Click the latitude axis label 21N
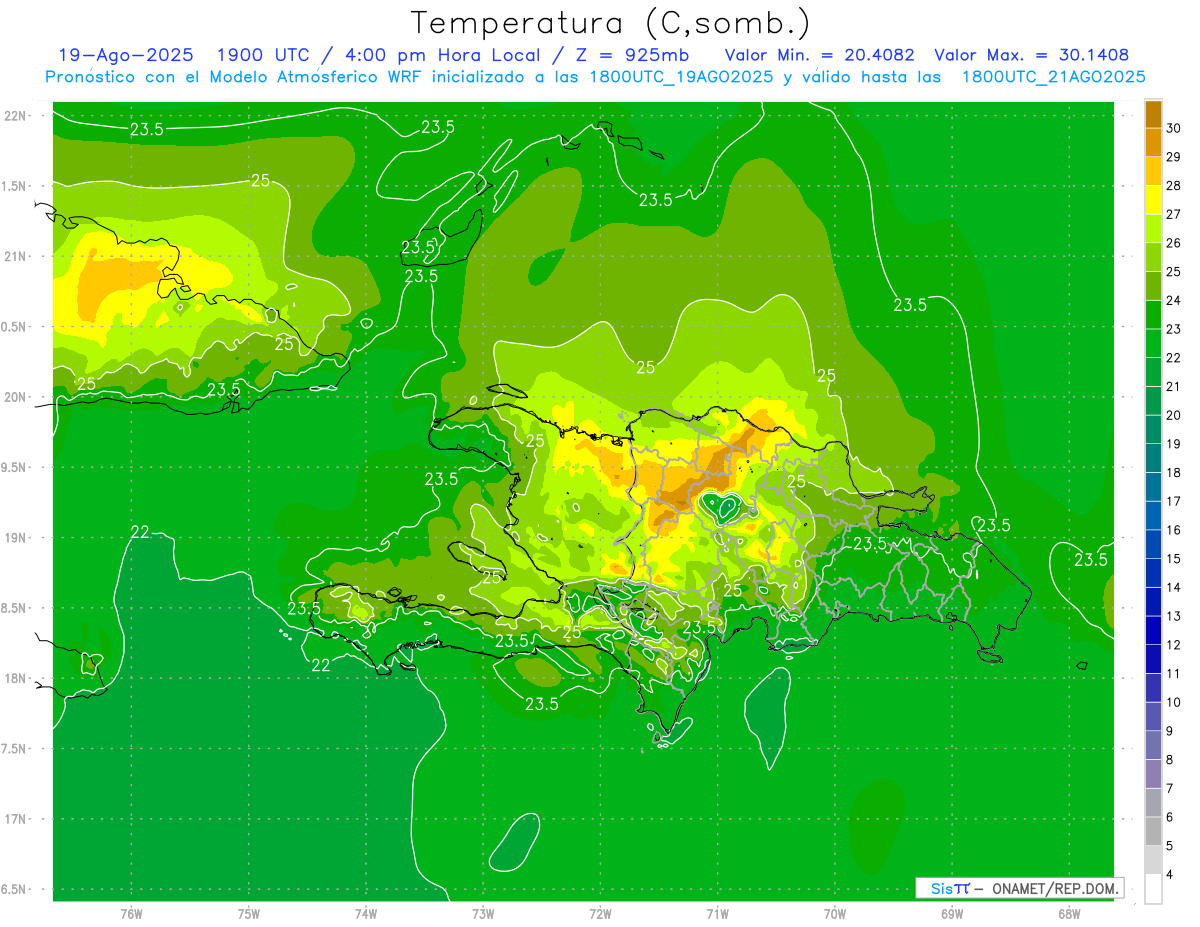Viewport: 1200px width, 927px height. [x=15, y=256]
